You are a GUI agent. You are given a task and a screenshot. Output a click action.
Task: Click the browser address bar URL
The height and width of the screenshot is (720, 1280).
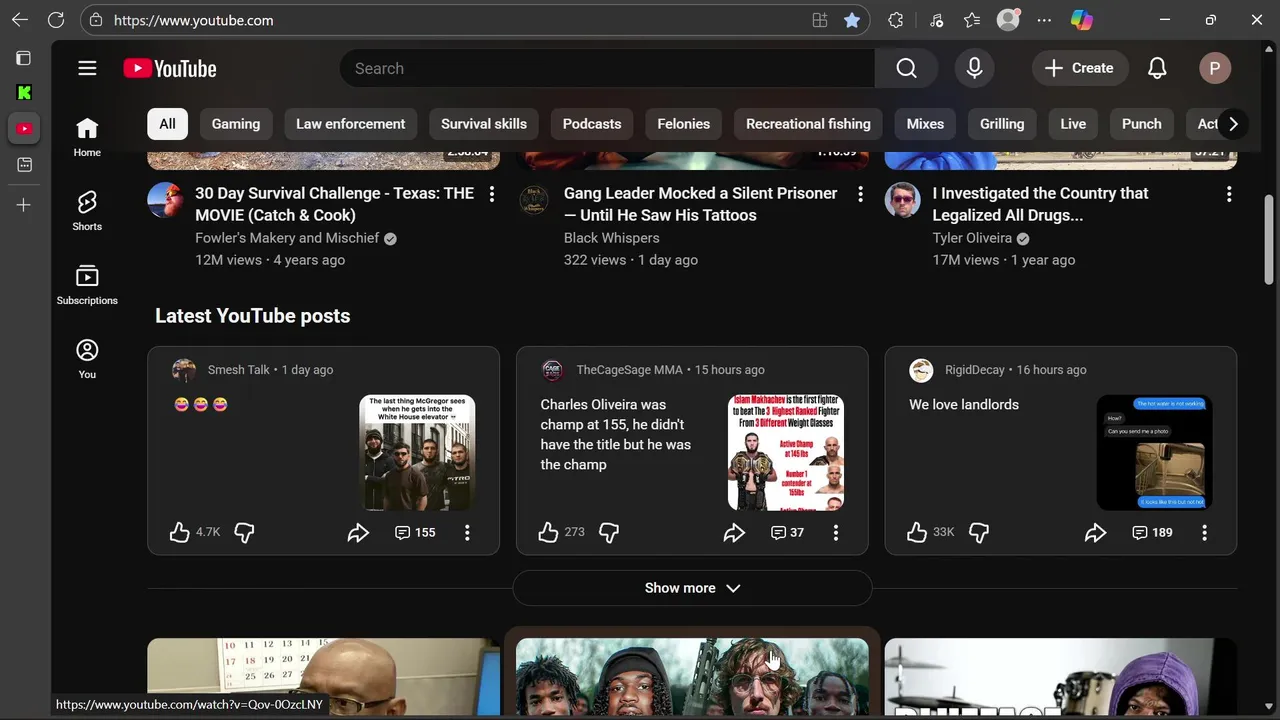coord(193,20)
